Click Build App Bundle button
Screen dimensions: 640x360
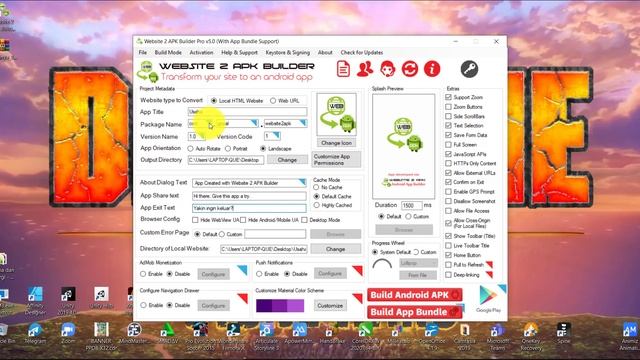pyautogui.click(x=415, y=312)
